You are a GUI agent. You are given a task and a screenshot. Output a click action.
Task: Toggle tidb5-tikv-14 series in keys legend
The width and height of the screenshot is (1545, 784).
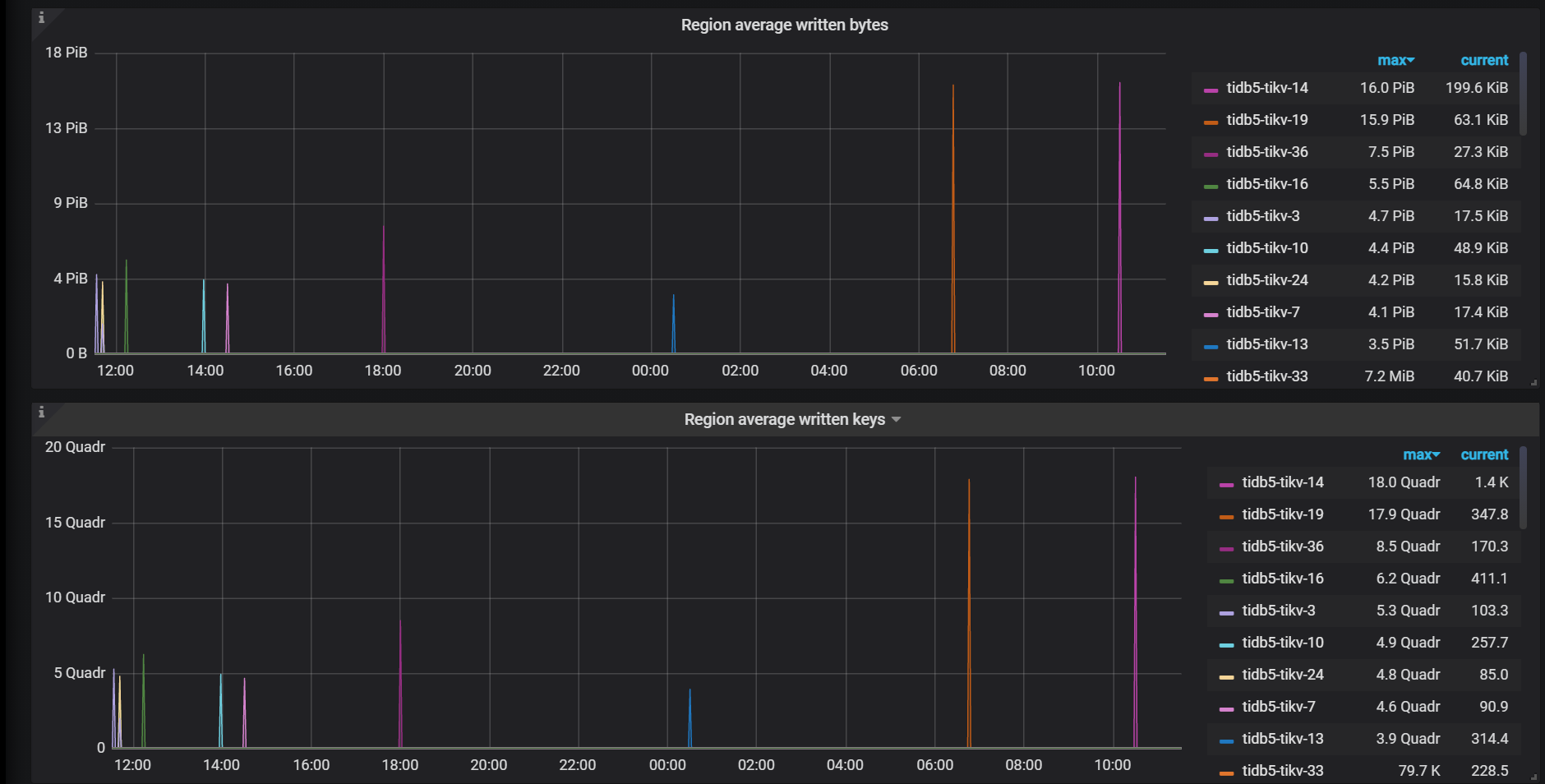(x=1283, y=482)
